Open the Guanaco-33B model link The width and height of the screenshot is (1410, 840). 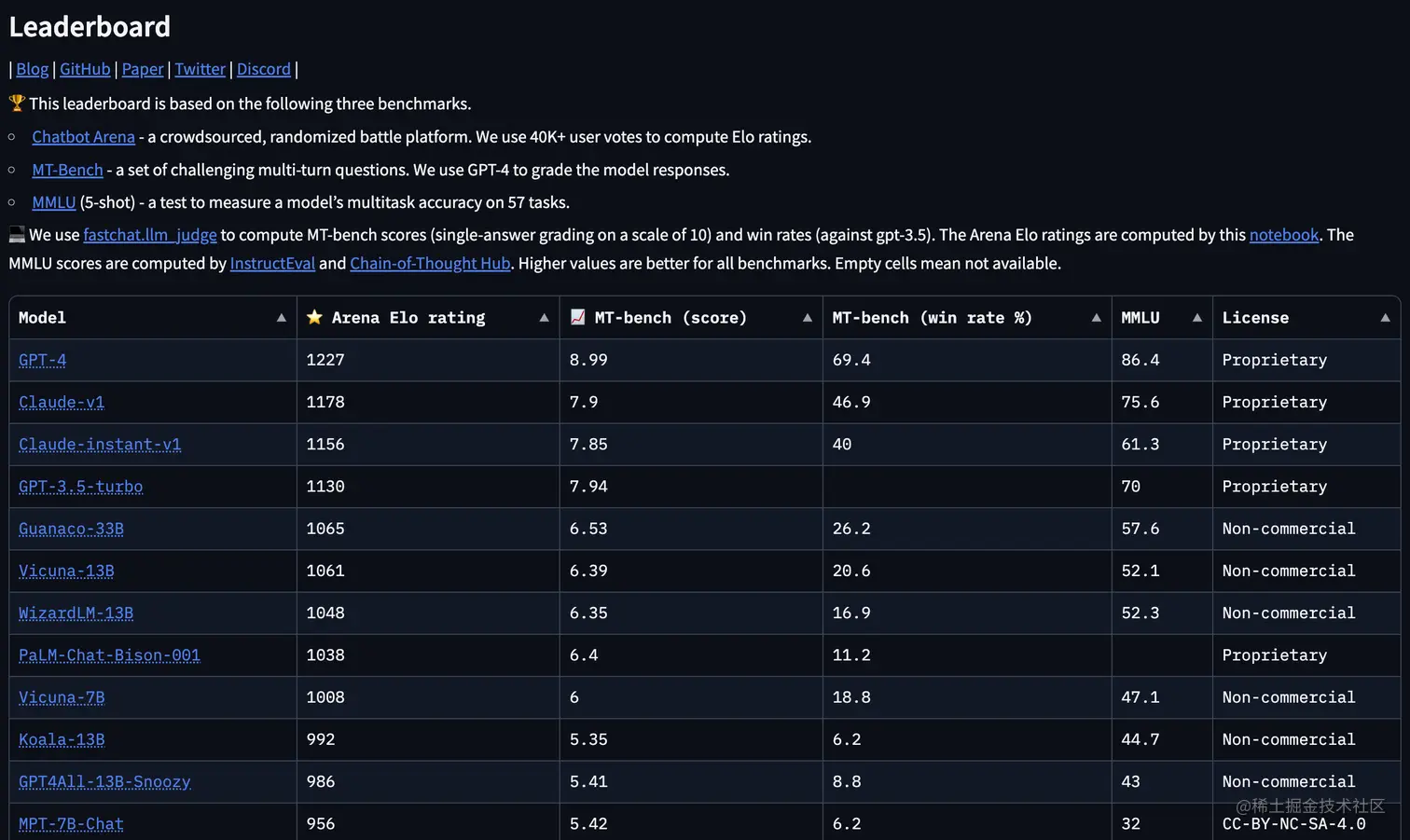71,529
